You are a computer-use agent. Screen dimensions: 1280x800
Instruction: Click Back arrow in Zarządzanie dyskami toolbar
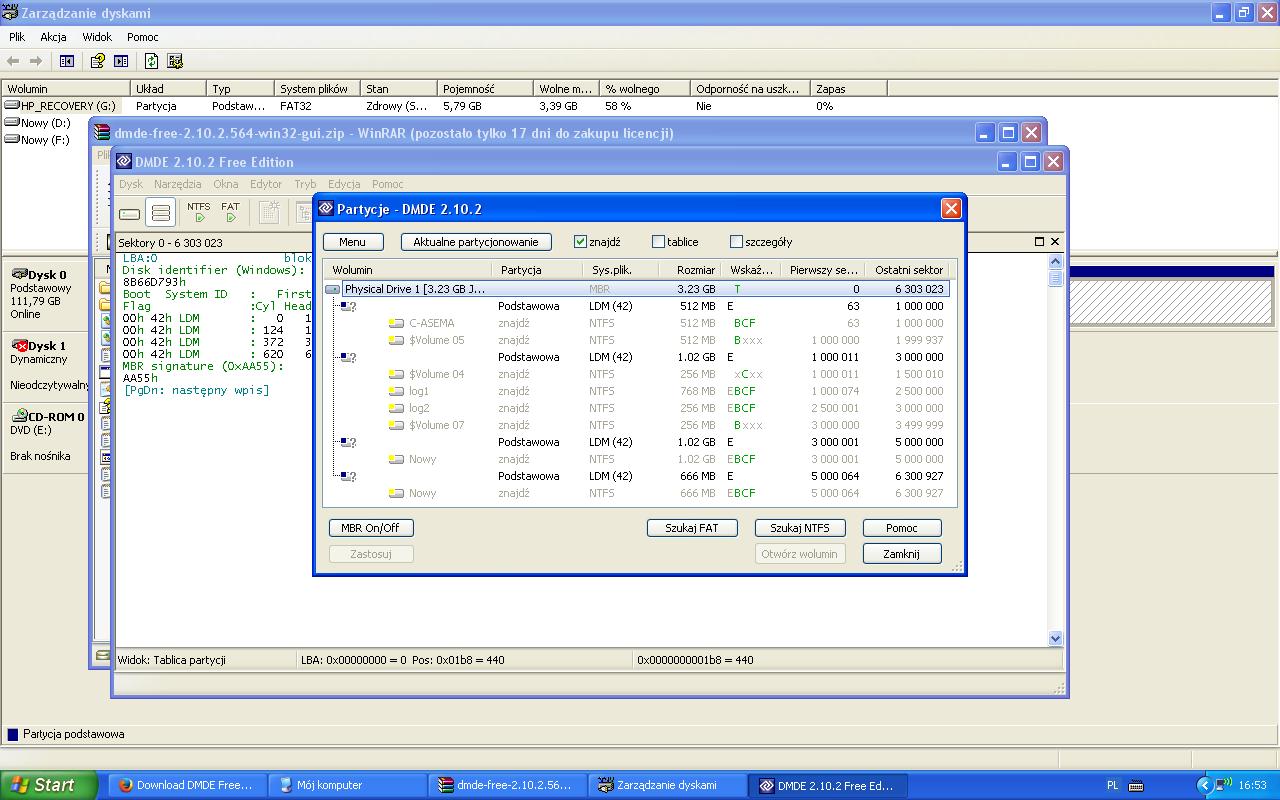[13, 61]
